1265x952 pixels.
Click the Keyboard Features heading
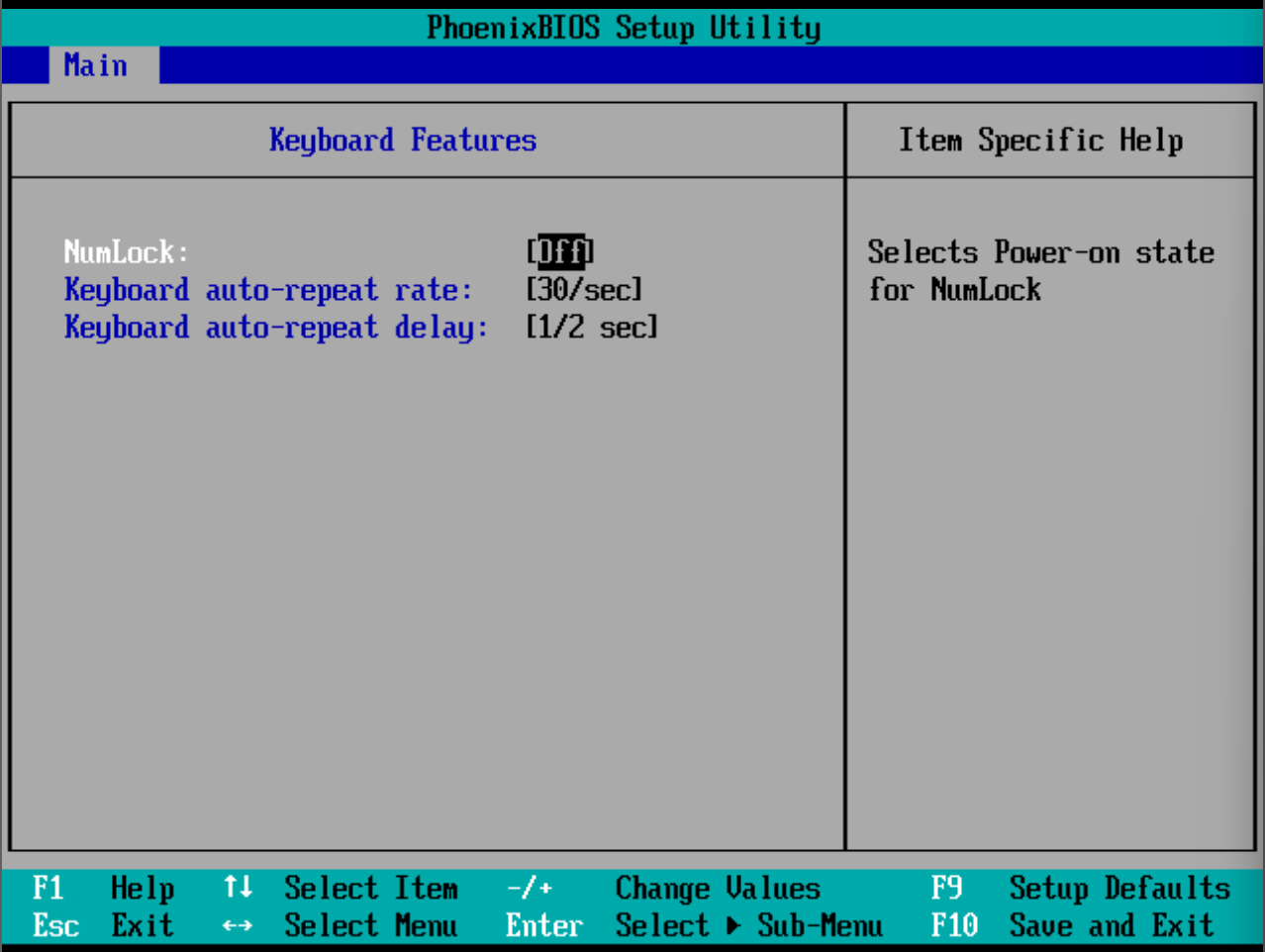pos(403,141)
